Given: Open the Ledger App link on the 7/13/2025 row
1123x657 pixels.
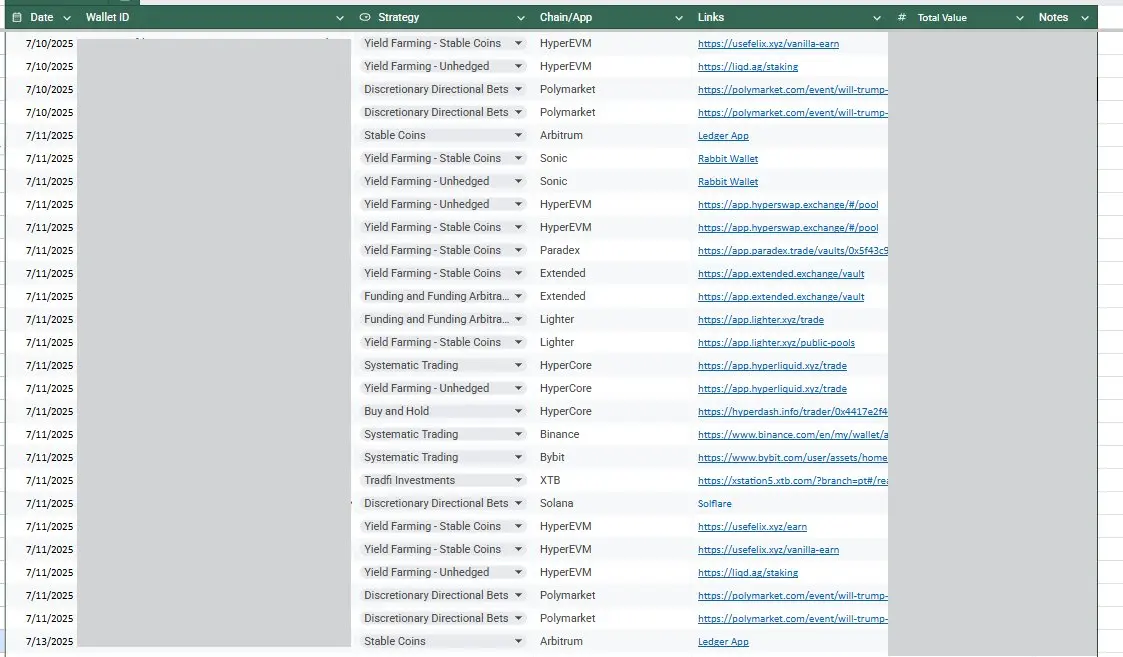Looking at the screenshot, I should [723, 641].
